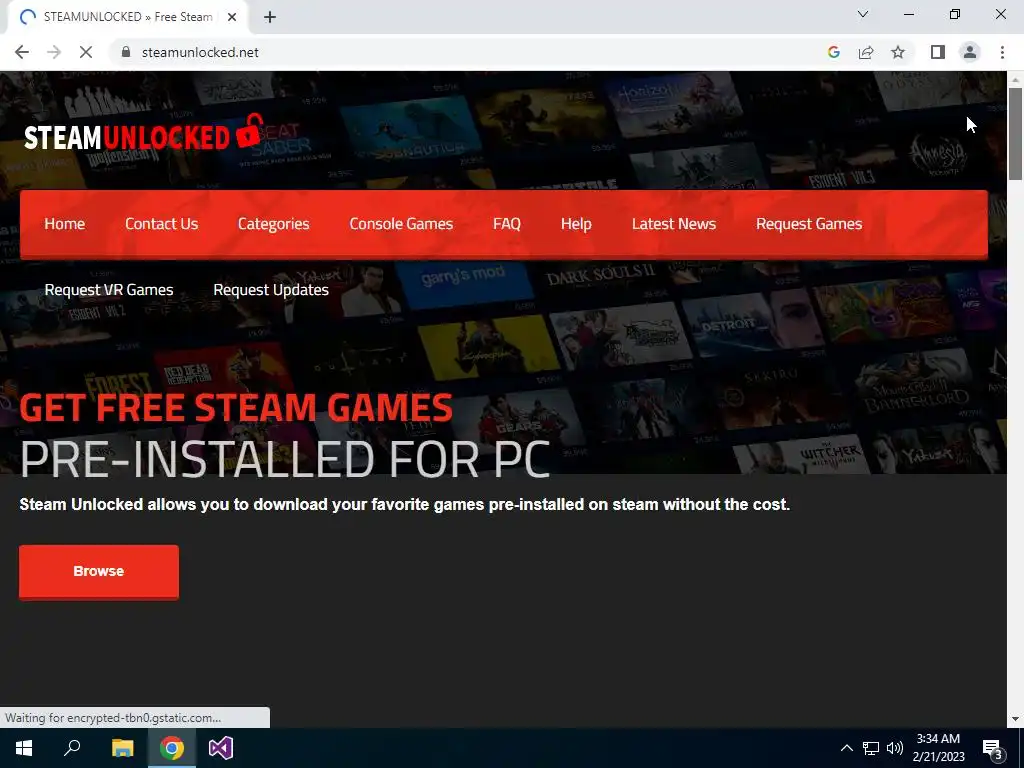Open a new browser tab
Image resolution: width=1024 pixels, height=768 pixels.
(270, 17)
